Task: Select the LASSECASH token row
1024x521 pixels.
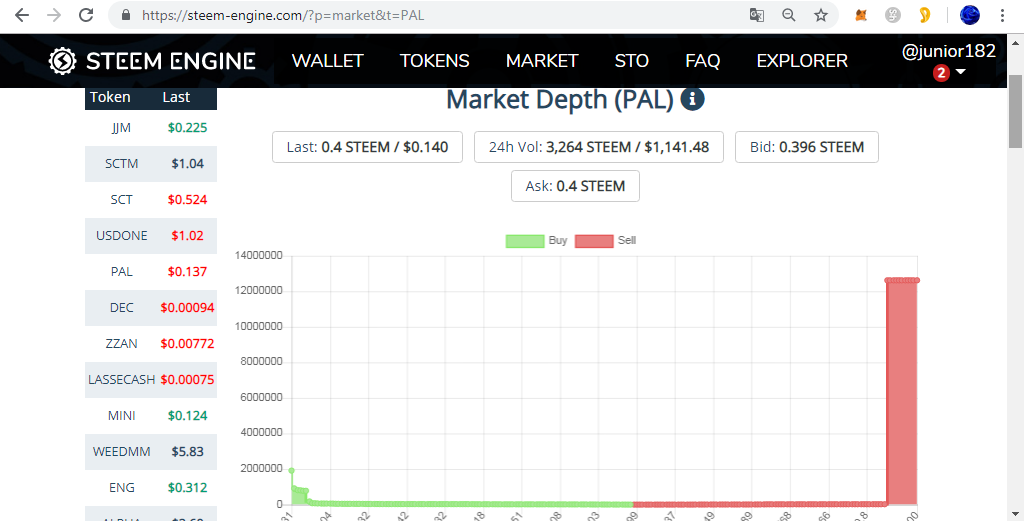Action: coord(151,379)
